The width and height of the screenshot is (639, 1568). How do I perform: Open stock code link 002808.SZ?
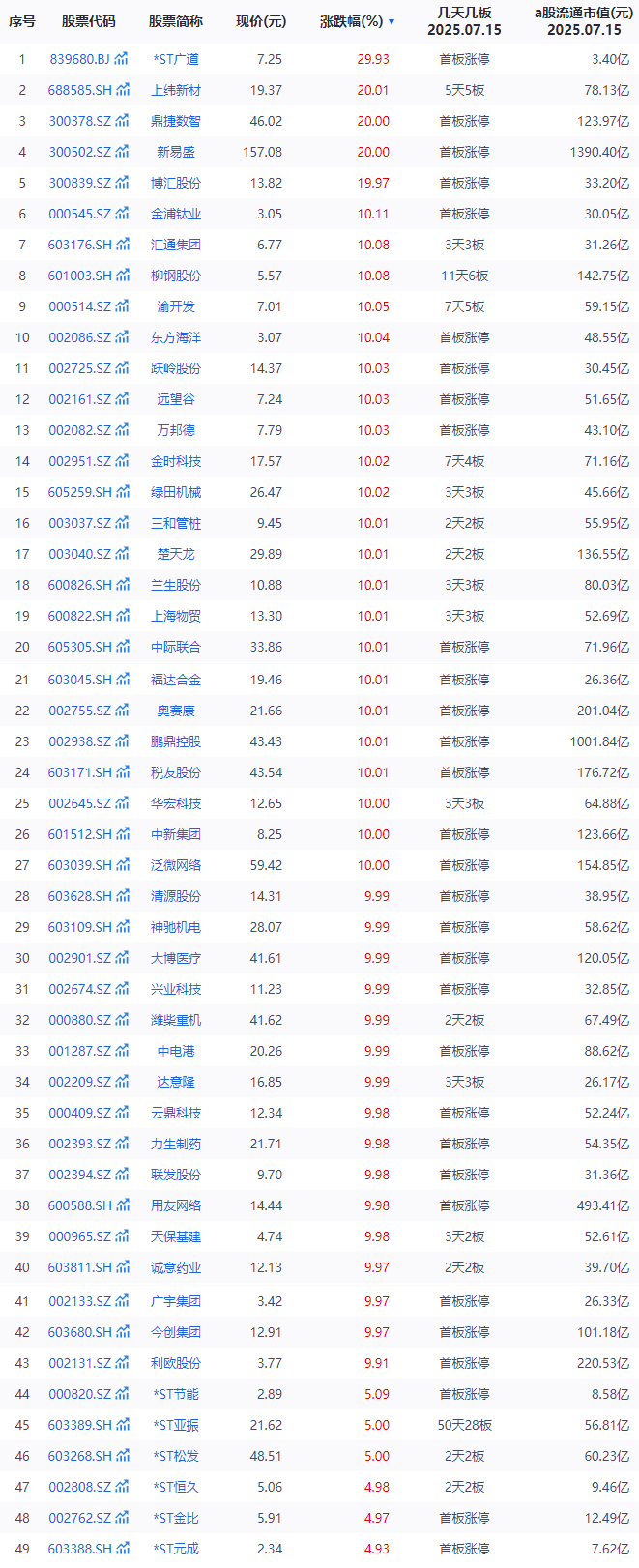tap(80, 1487)
